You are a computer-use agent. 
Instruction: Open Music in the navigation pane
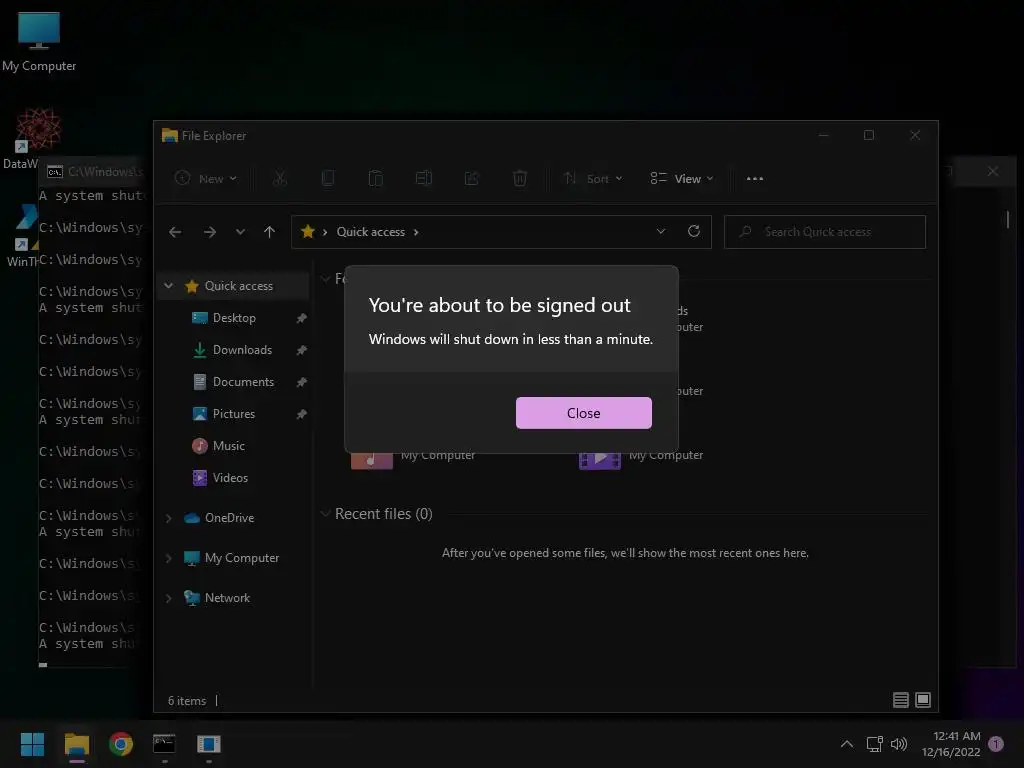pyautogui.click(x=228, y=446)
